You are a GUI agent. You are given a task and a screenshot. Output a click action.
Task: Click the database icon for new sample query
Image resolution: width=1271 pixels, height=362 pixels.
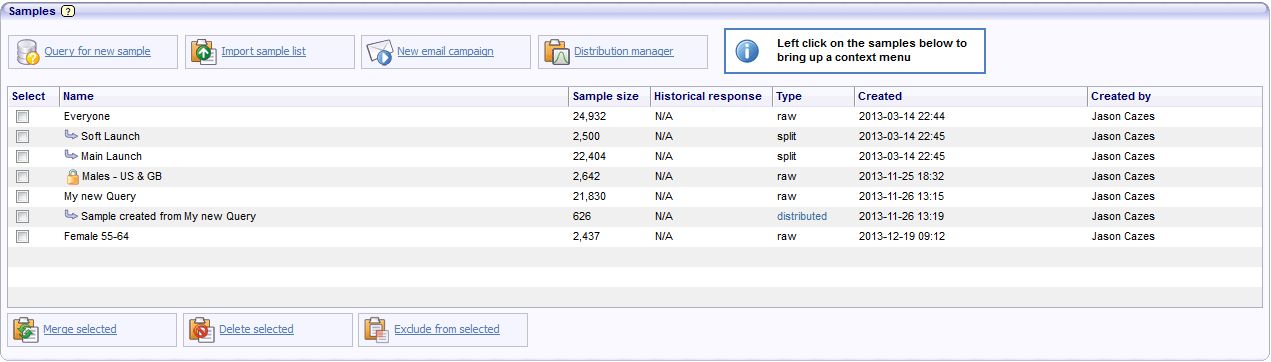pos(28,52)
